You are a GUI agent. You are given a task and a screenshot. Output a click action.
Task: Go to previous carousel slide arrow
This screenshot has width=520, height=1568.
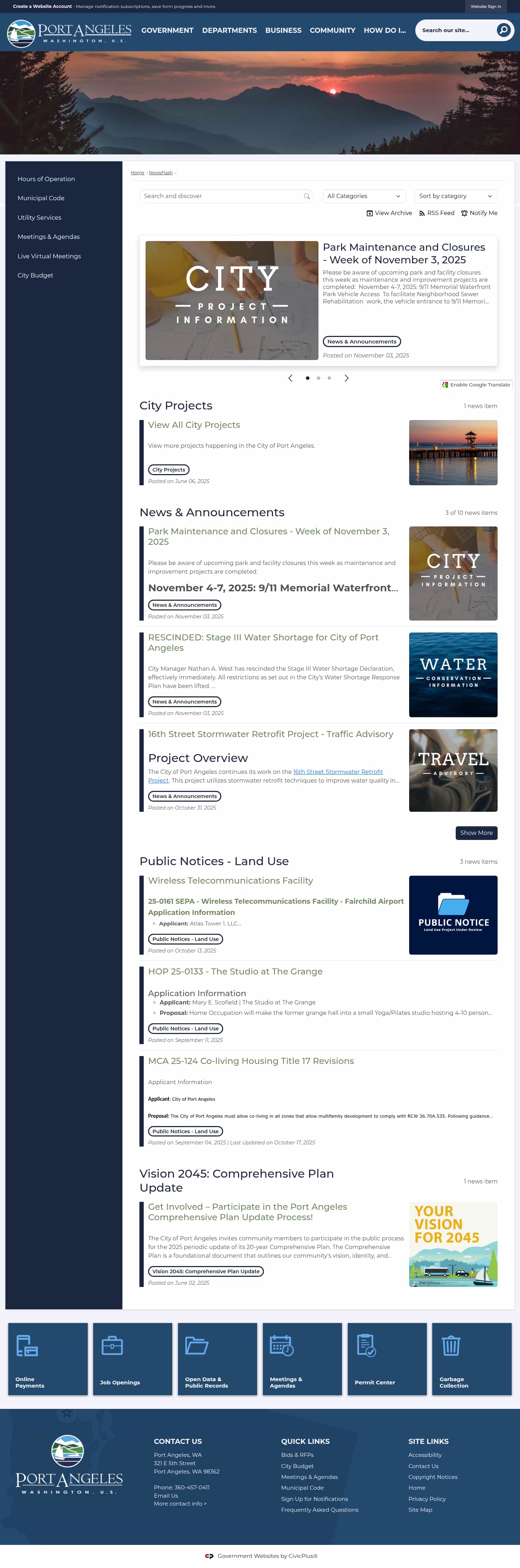click(290, 378)
